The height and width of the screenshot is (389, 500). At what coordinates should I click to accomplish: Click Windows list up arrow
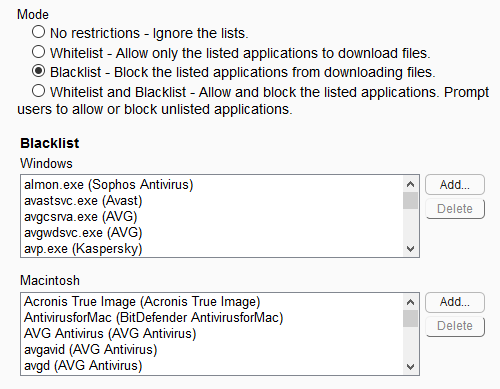click(x=410, y=184)
